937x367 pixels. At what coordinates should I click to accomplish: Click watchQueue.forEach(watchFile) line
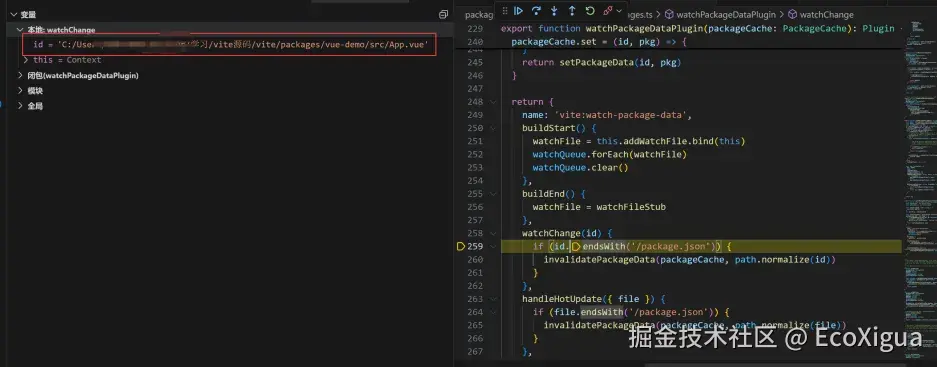(x=610, y=154)
